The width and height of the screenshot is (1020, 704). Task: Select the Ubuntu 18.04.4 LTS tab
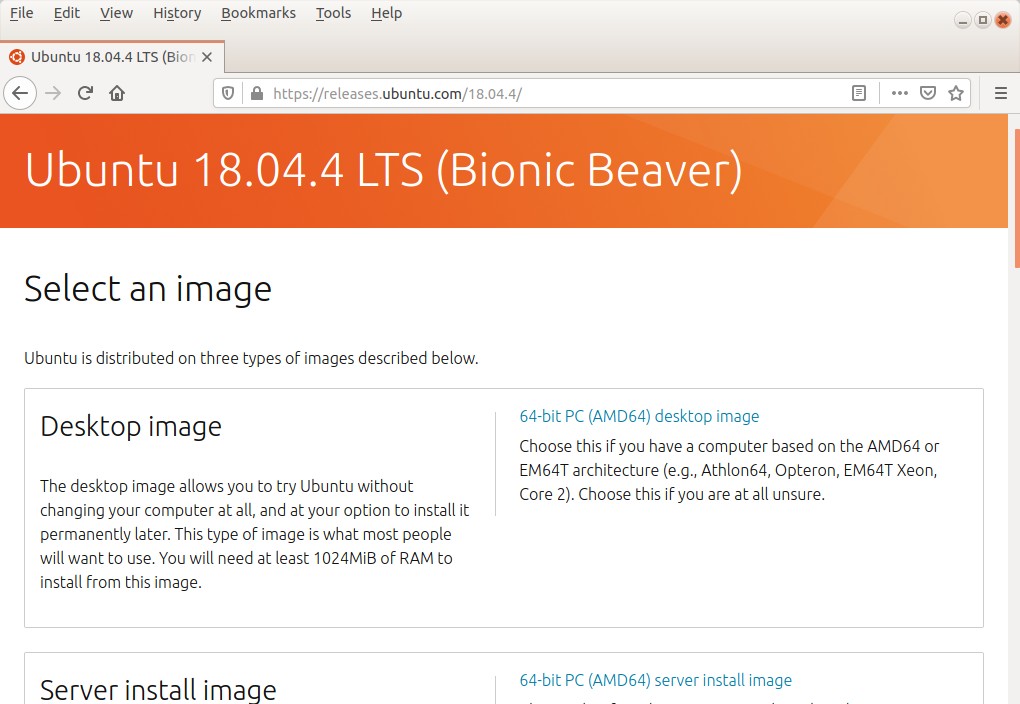coord(112,57)
